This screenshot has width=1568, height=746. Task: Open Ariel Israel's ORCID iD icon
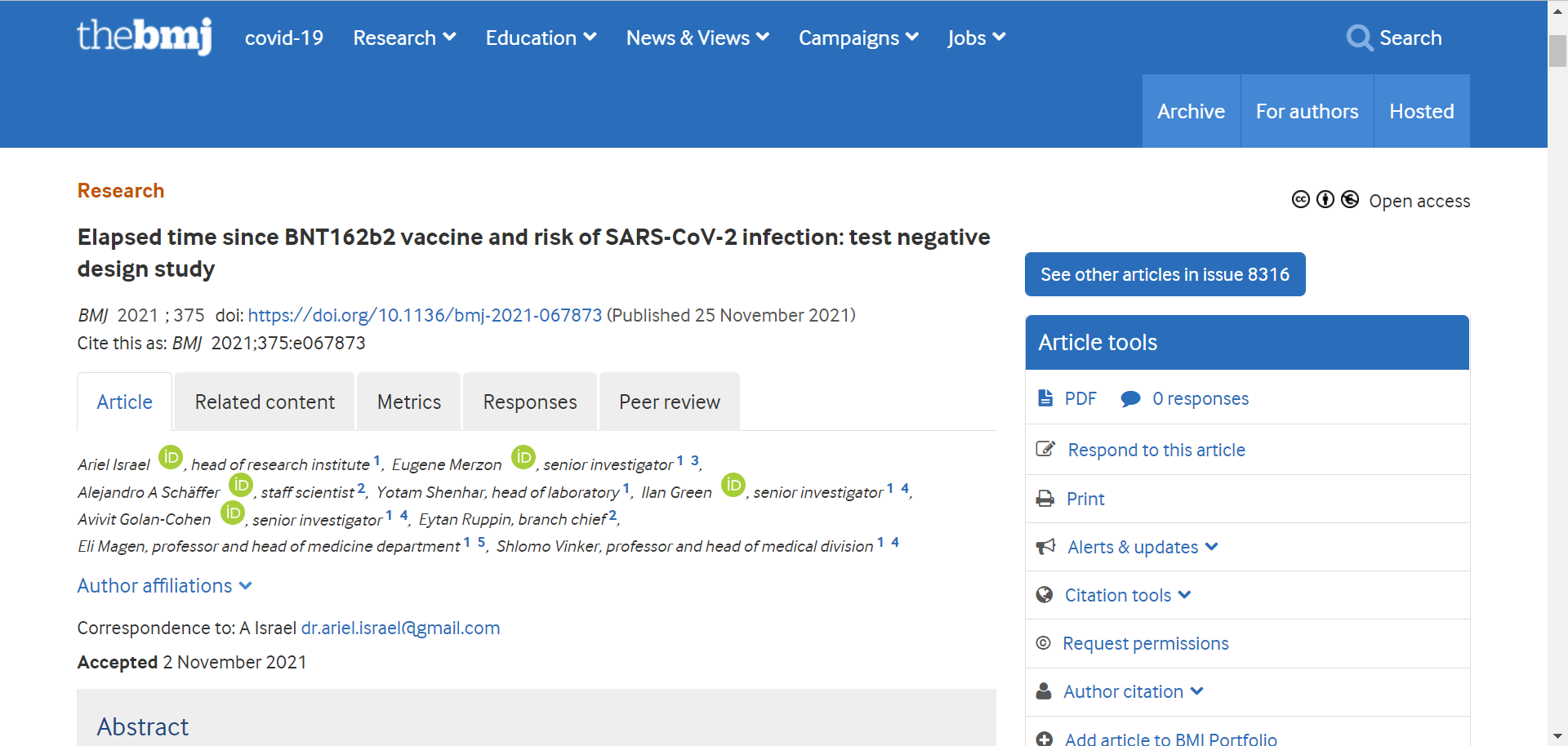click(171, 457)
